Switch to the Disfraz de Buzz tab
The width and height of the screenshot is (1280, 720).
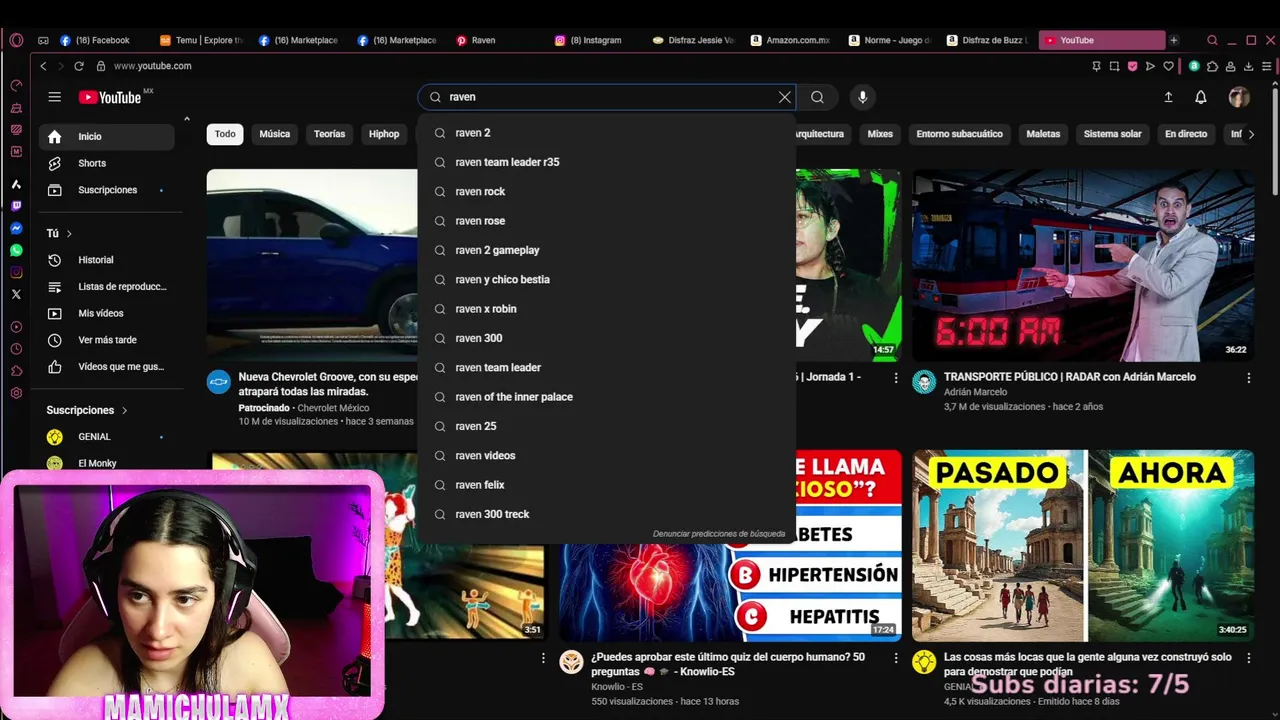[988, 40]
